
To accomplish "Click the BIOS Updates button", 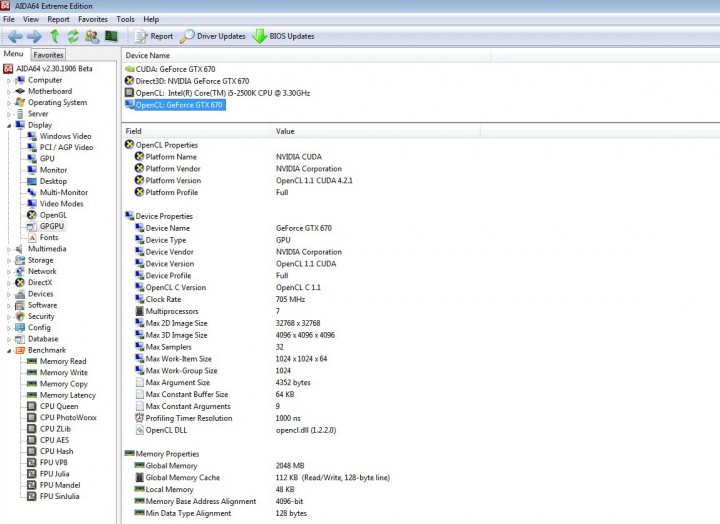I will tap(283, 36).
